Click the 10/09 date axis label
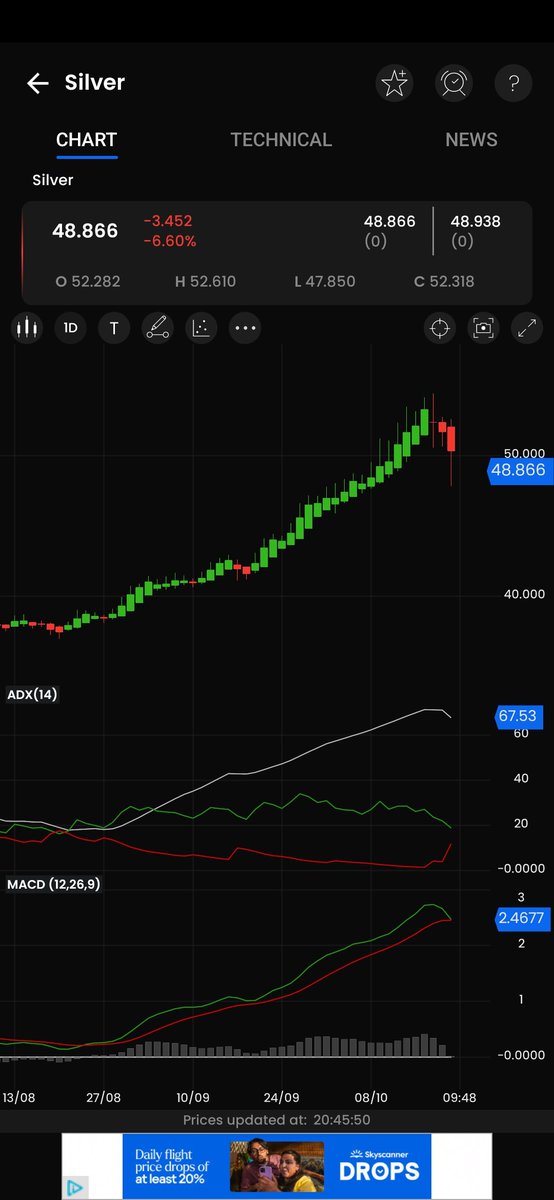This screenshot has width=554, height=1200. coord(192,1096)
